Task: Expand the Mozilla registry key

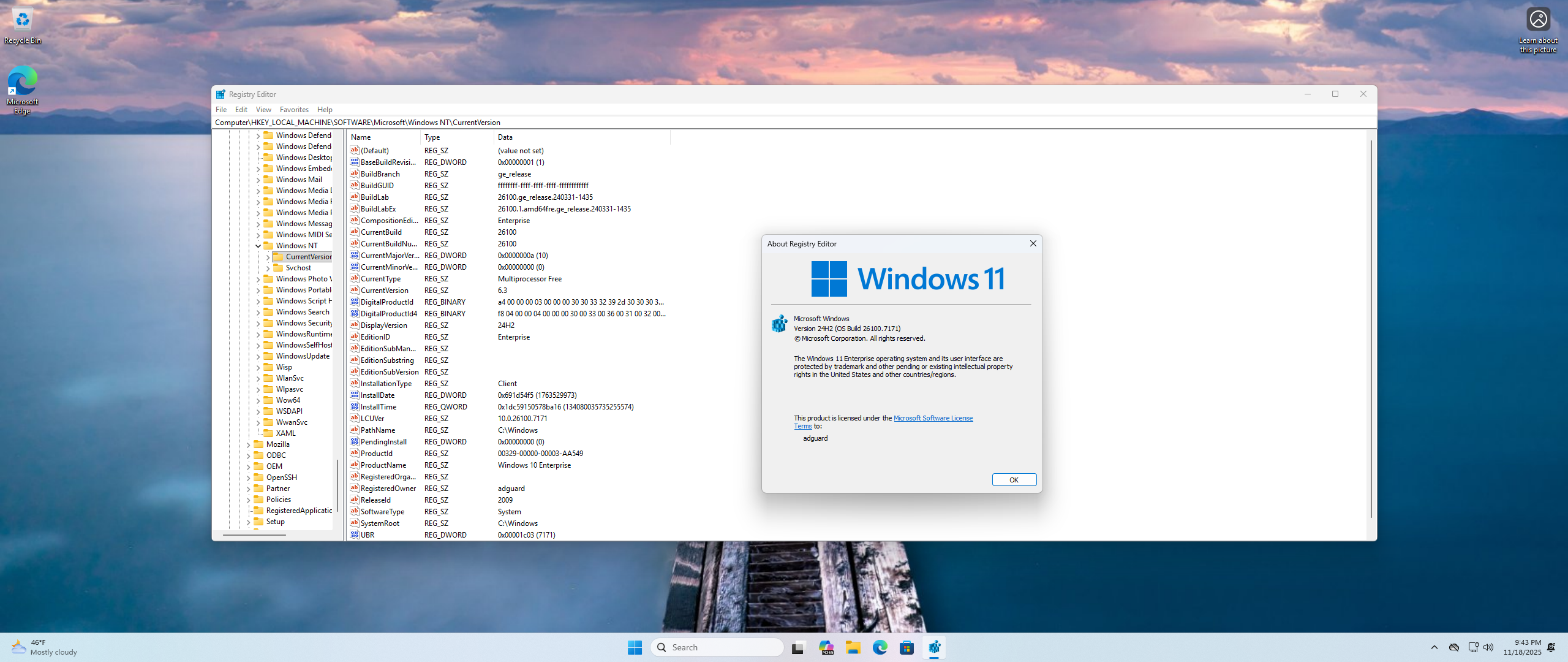Action: click(248, 444)
